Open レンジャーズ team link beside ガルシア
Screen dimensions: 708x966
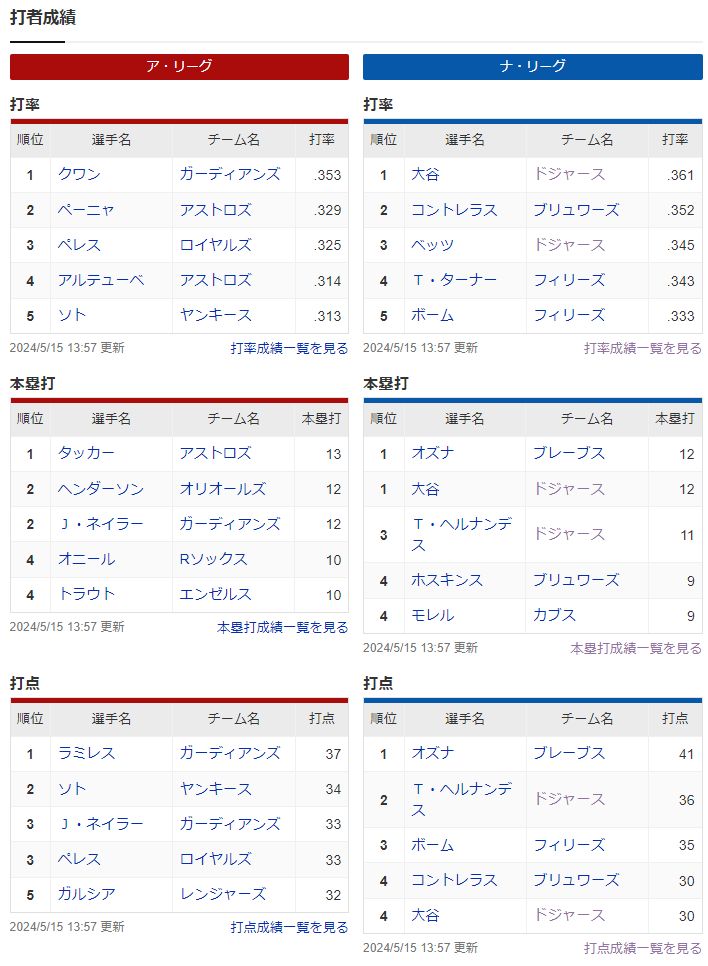[222, 894]
